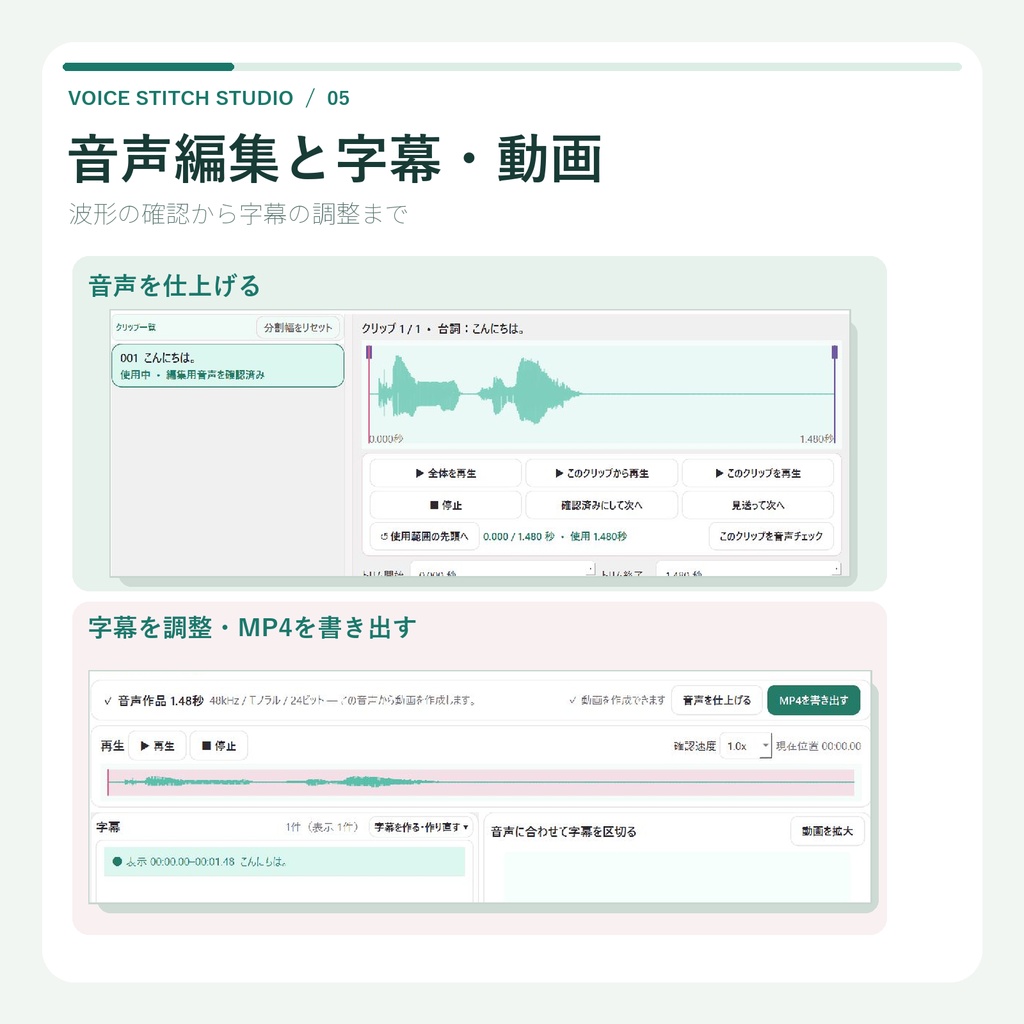Click このクリップを音声チェック button
The height and width of the screenshot is (1024, 1024).
(x=771, y=536)
